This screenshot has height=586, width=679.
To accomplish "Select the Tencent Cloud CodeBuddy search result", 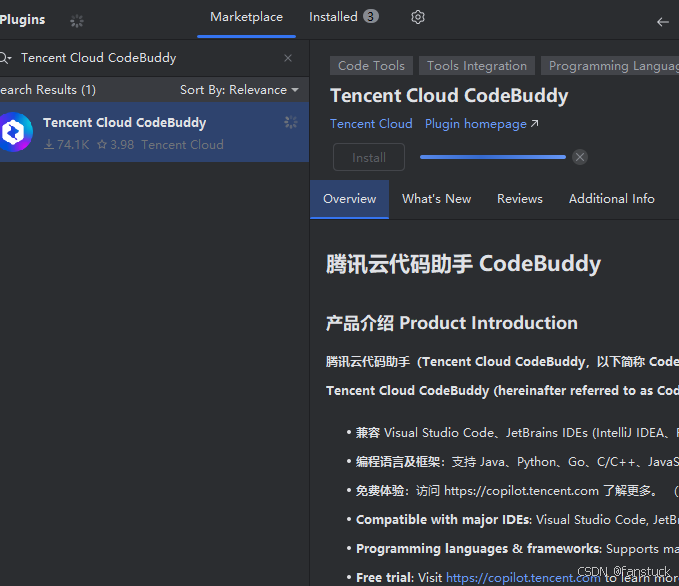I will 154,132.
